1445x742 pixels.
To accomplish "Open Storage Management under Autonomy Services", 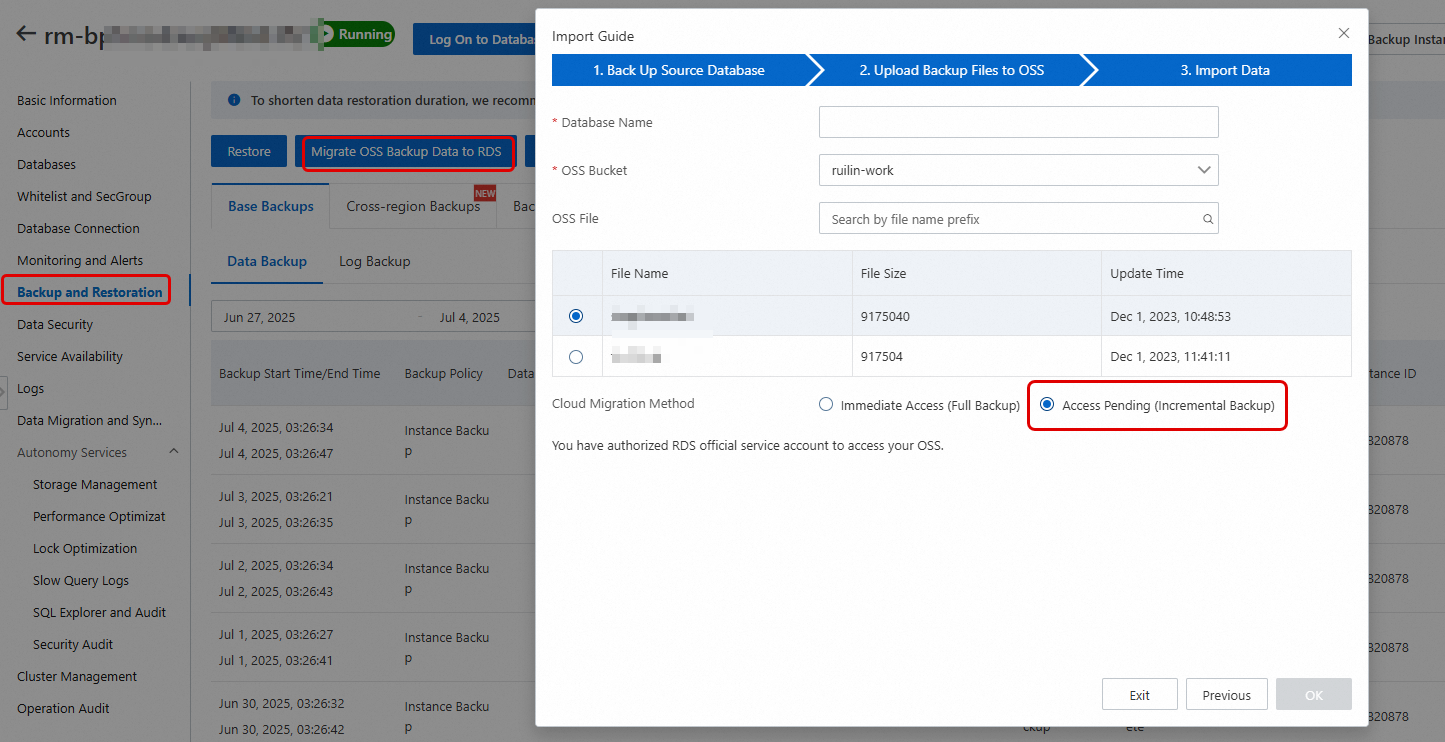I will [x=95, y=484].
